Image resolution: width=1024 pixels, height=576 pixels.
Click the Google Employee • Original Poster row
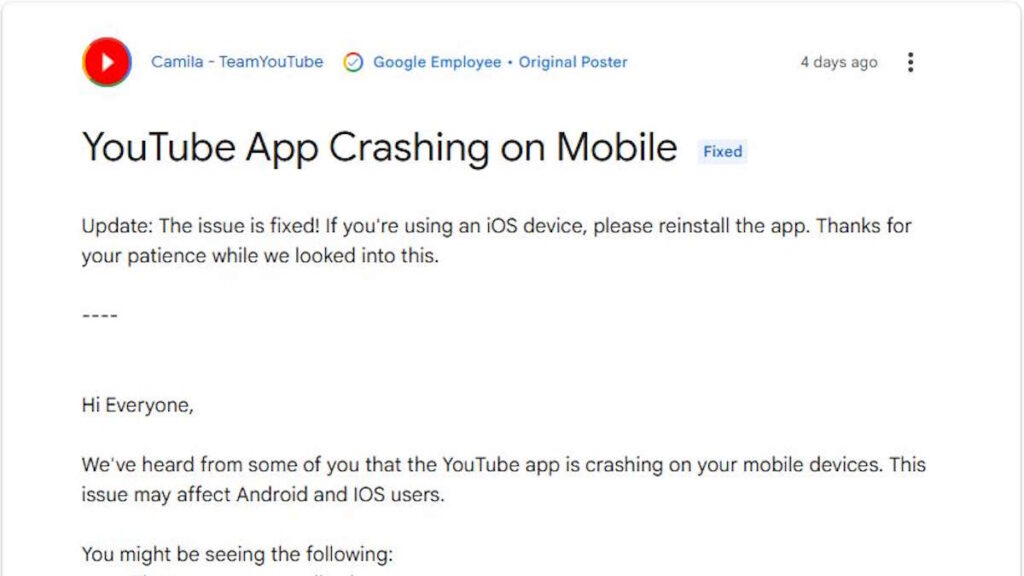[490, 62]
